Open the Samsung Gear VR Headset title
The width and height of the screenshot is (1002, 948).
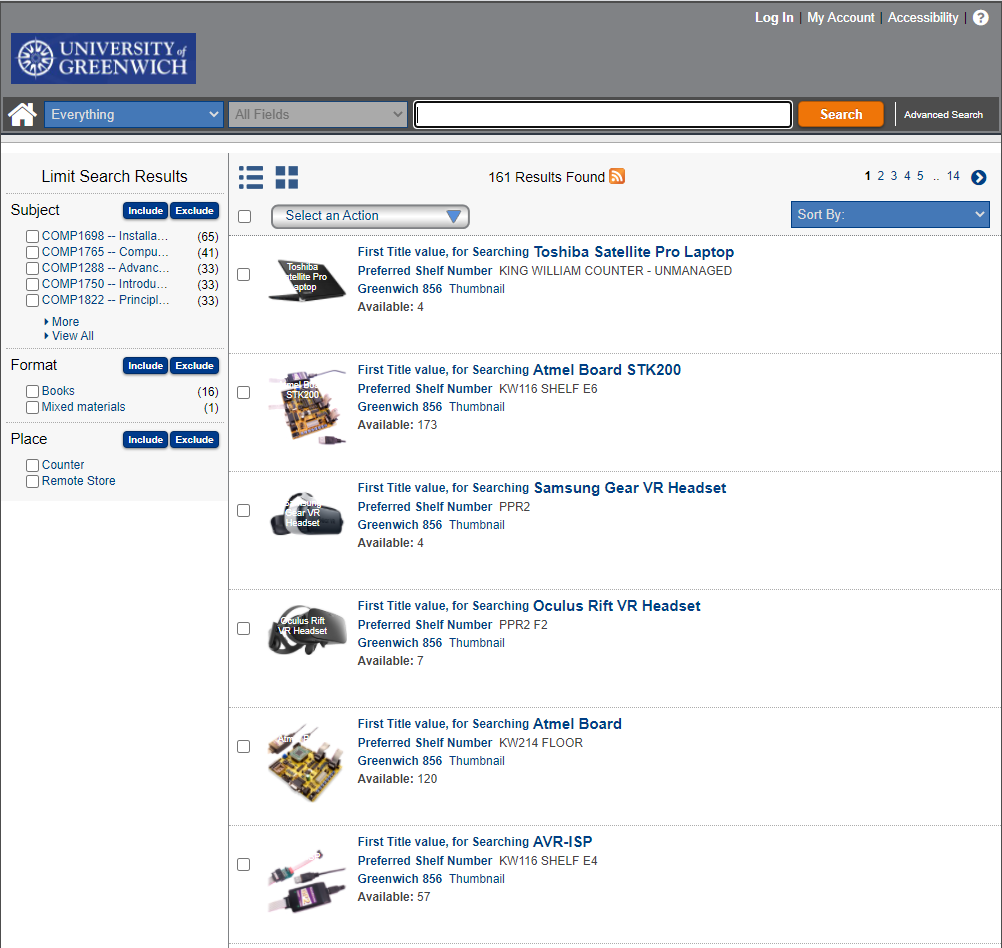[x=629, y=488]
